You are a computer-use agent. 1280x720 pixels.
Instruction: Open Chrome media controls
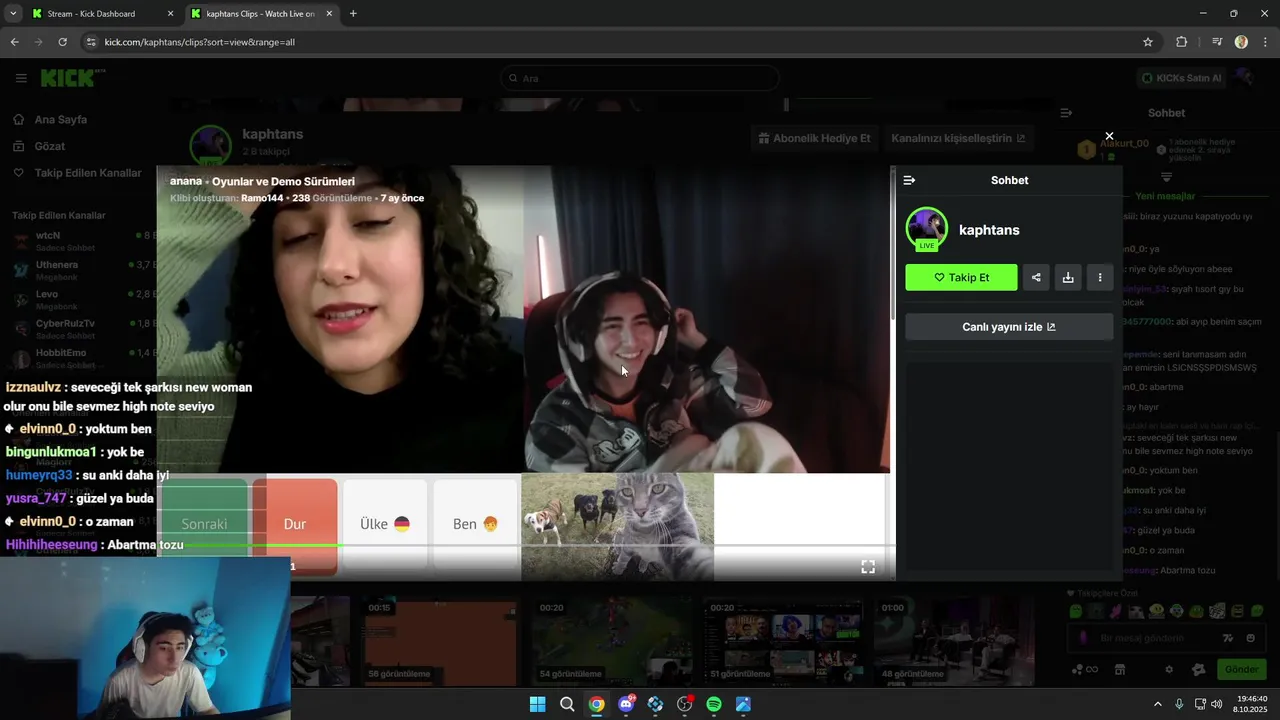(x=1217, y=42)
